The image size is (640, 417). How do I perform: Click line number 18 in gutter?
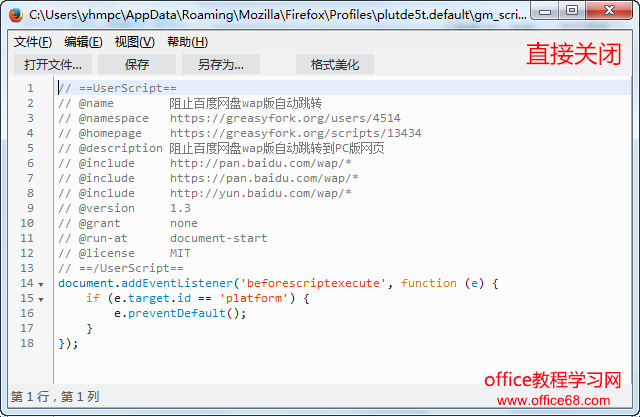[27, 344]
